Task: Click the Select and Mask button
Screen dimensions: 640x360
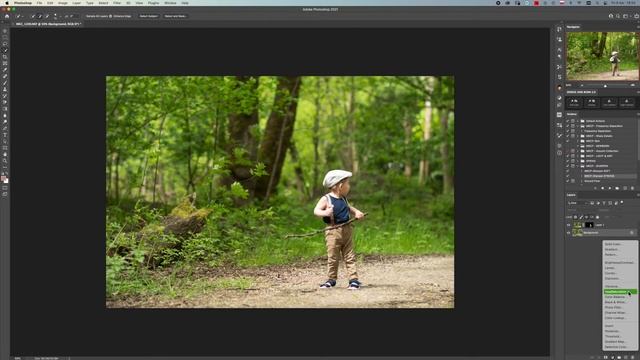Action: pyautogui.click(x=175, y=16)
